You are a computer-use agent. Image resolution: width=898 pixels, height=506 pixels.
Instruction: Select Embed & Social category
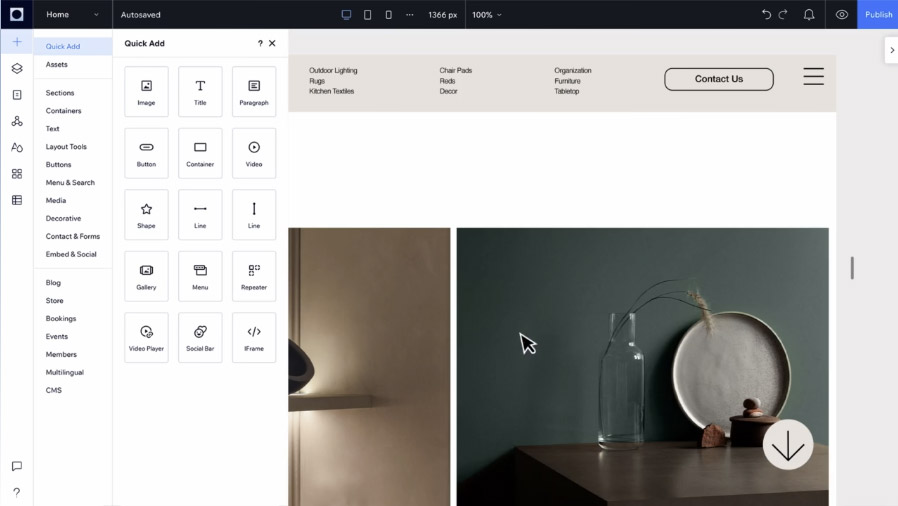tap(71, 254)
